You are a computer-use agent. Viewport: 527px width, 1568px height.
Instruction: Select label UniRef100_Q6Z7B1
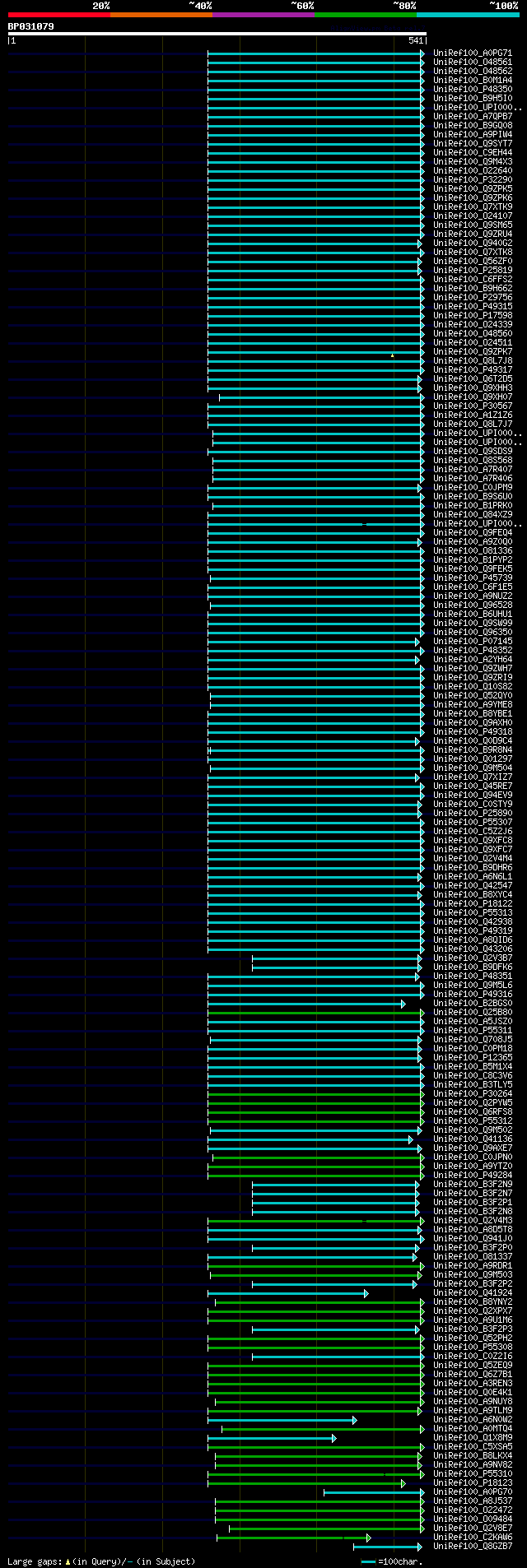coord(473,1375)
